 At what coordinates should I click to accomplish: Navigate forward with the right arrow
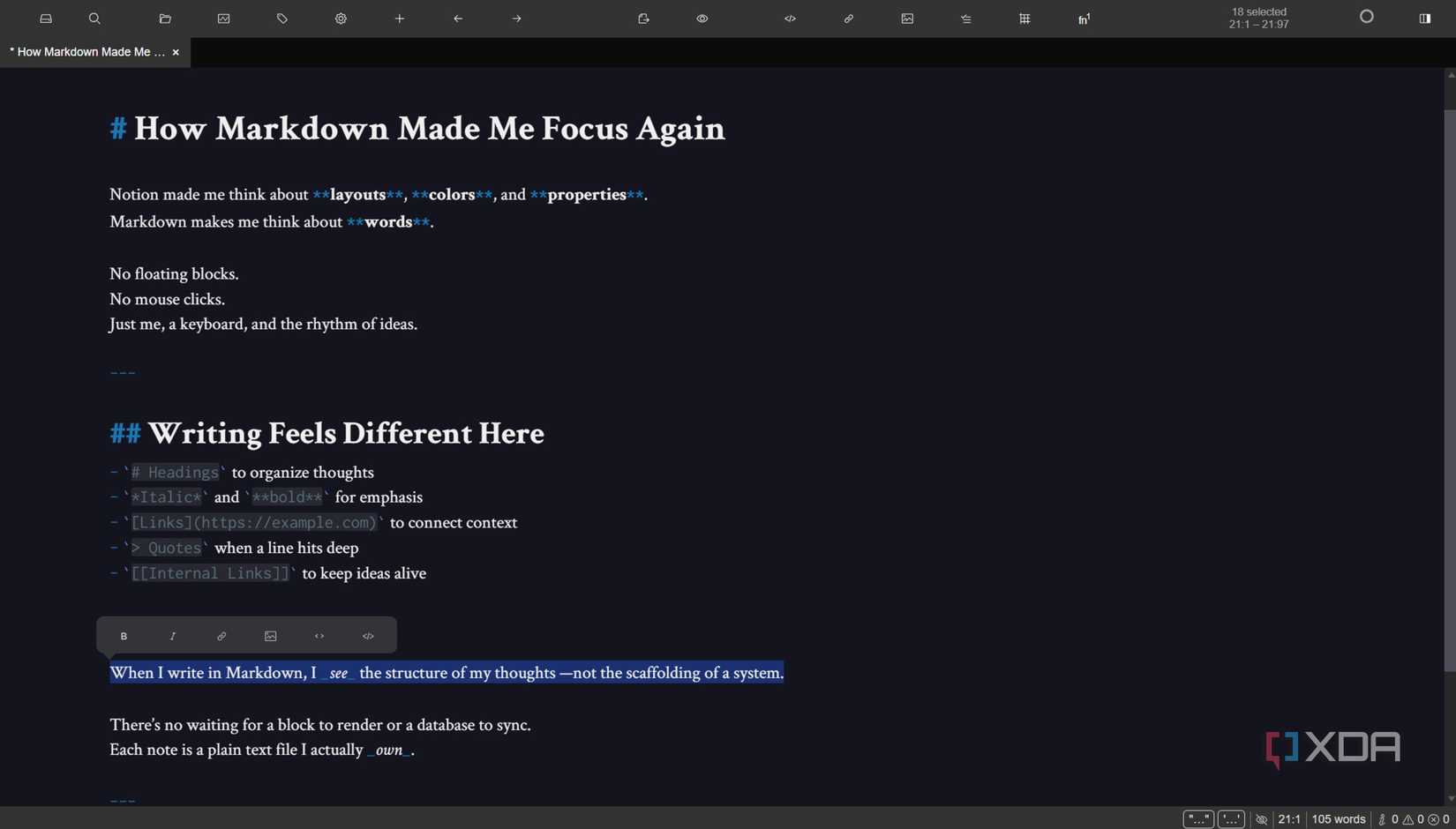point(517,19)
